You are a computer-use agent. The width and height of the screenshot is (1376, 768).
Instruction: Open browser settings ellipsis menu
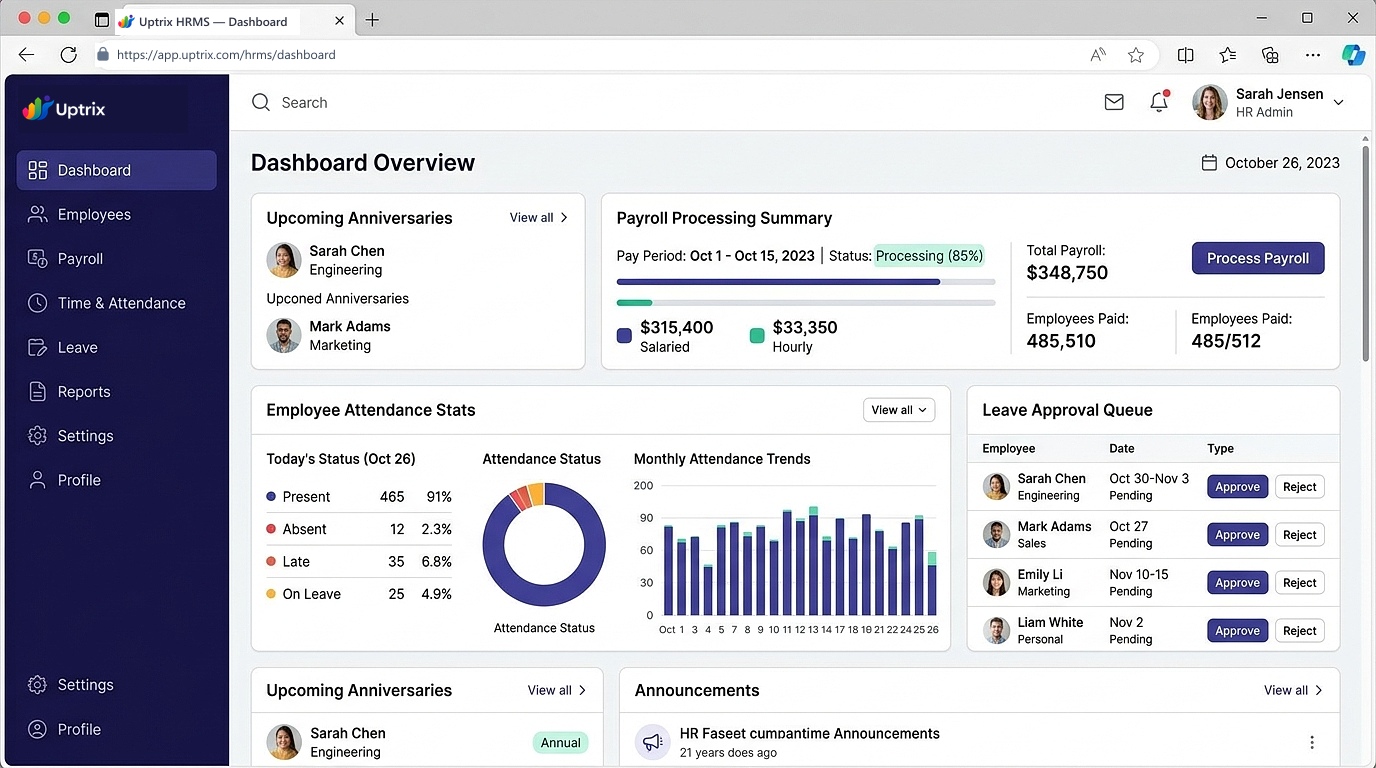(x=1313, y=55)
